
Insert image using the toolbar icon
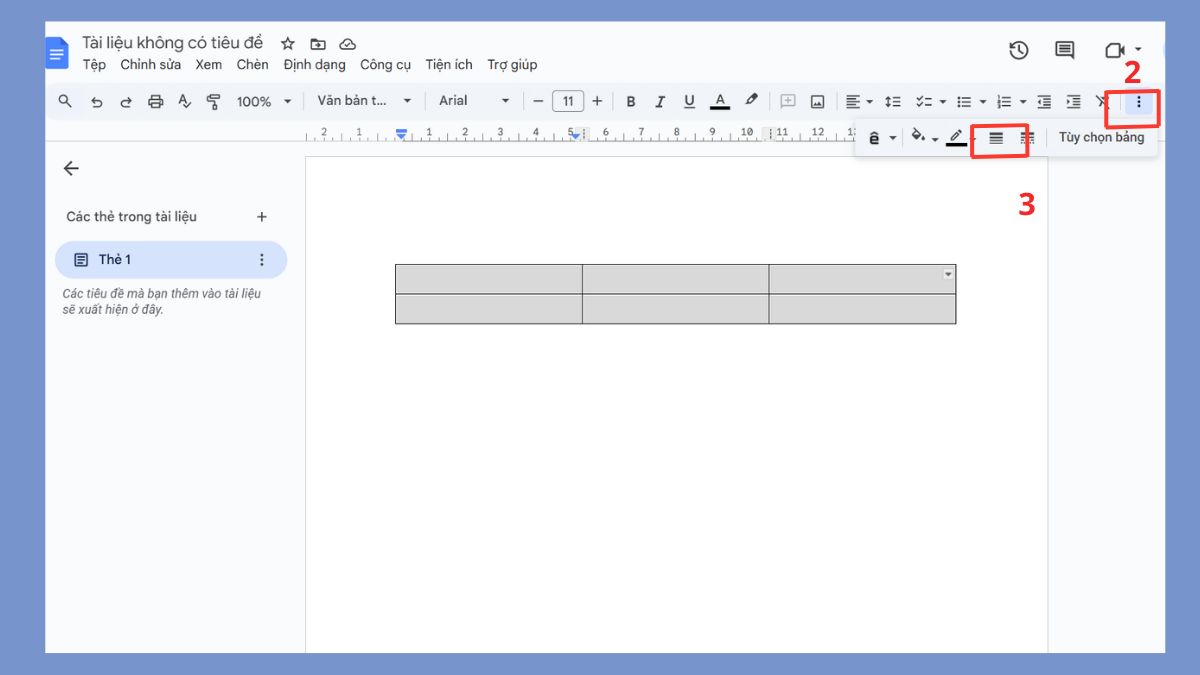[x=817, y=101]
